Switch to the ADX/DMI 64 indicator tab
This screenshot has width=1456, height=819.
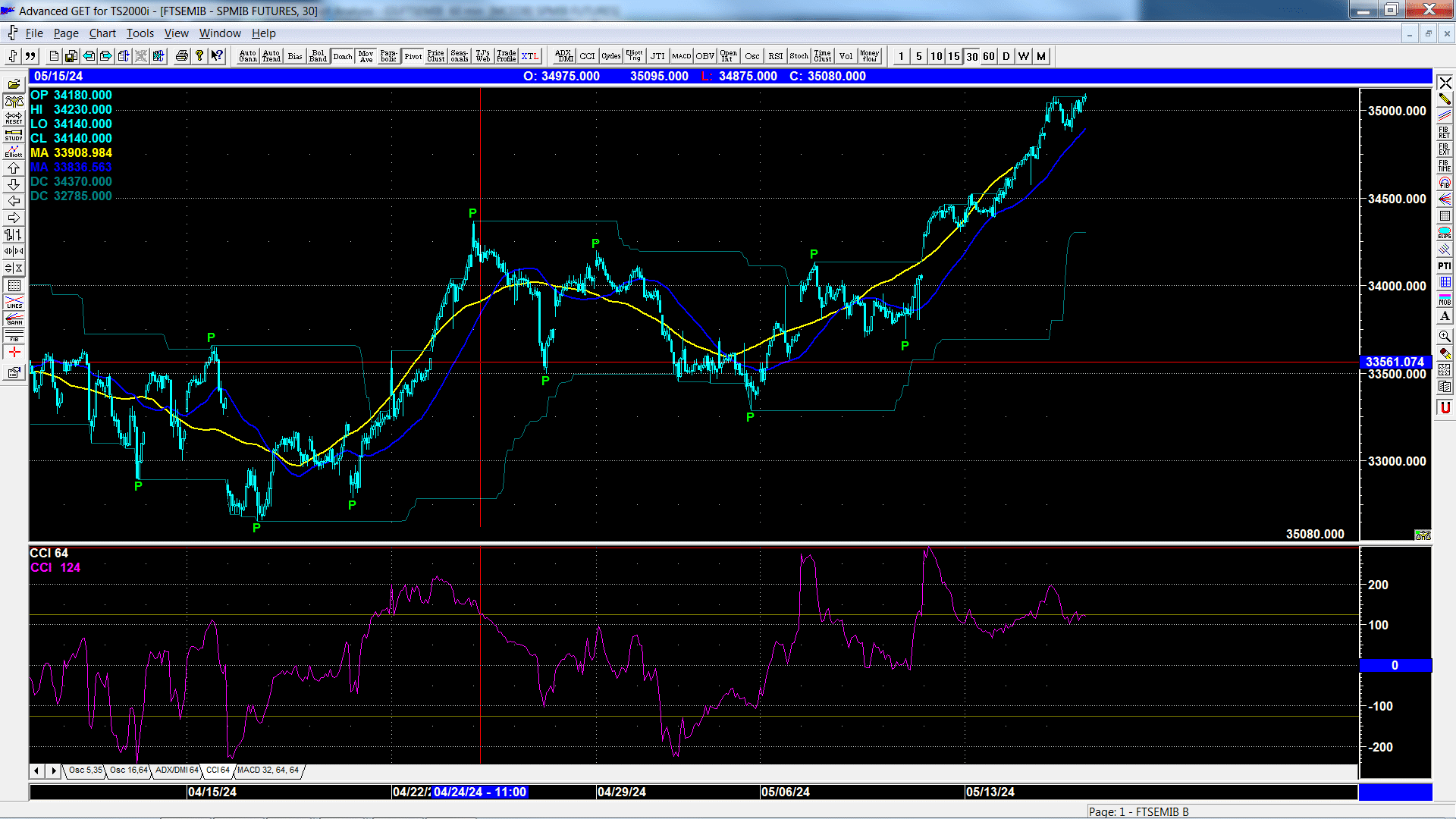[177, 770]
